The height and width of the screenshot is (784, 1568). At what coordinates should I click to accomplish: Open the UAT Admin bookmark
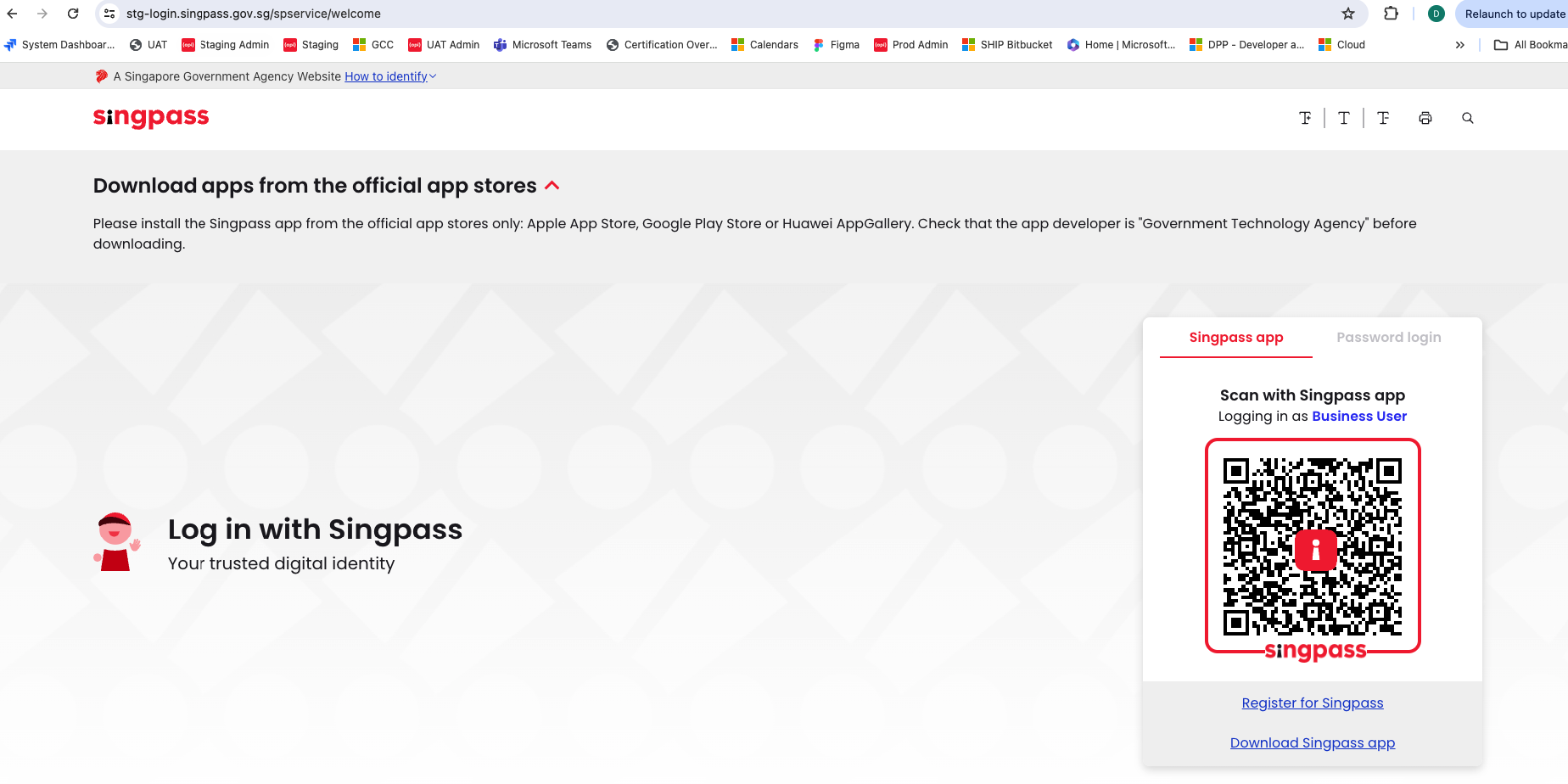444,45
